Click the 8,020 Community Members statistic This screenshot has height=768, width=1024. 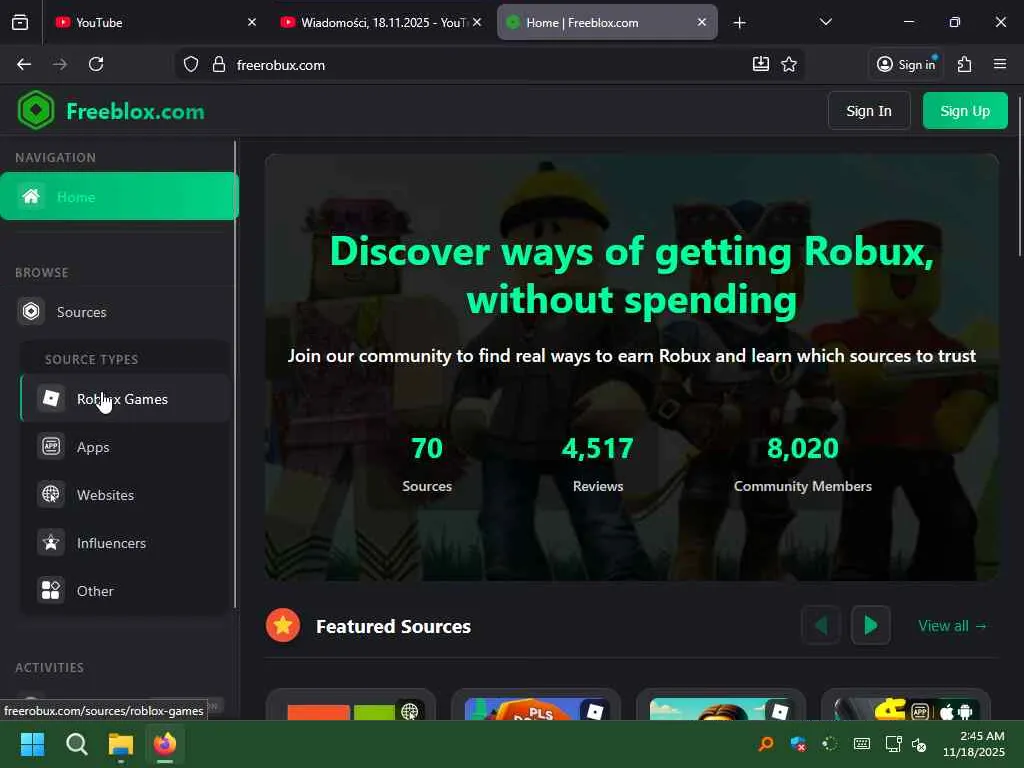pyautogui.click(x=803, y=464)
